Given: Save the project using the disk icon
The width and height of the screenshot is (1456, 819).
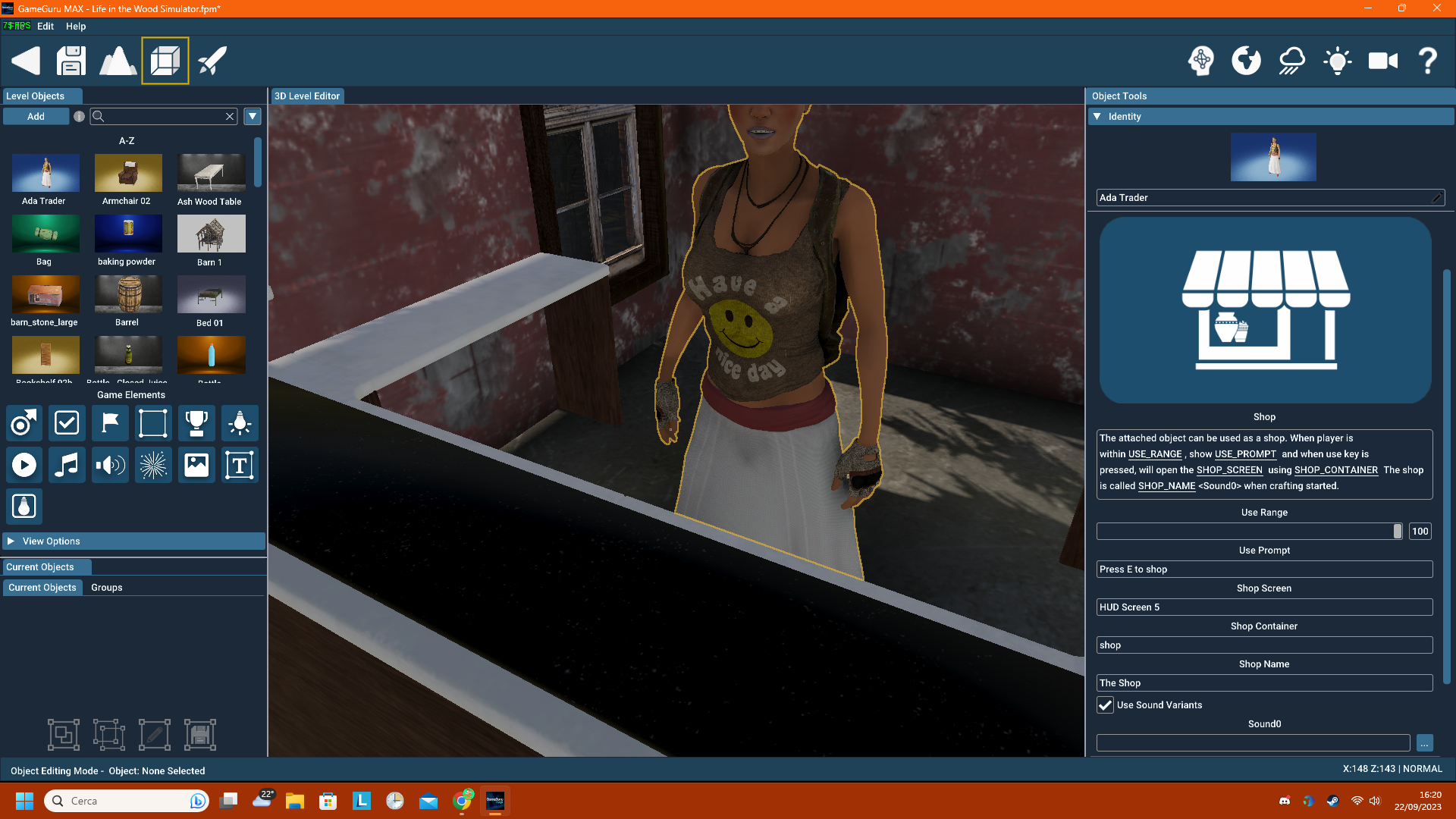Looking at the screenshot, I should [x=71, y=61].
